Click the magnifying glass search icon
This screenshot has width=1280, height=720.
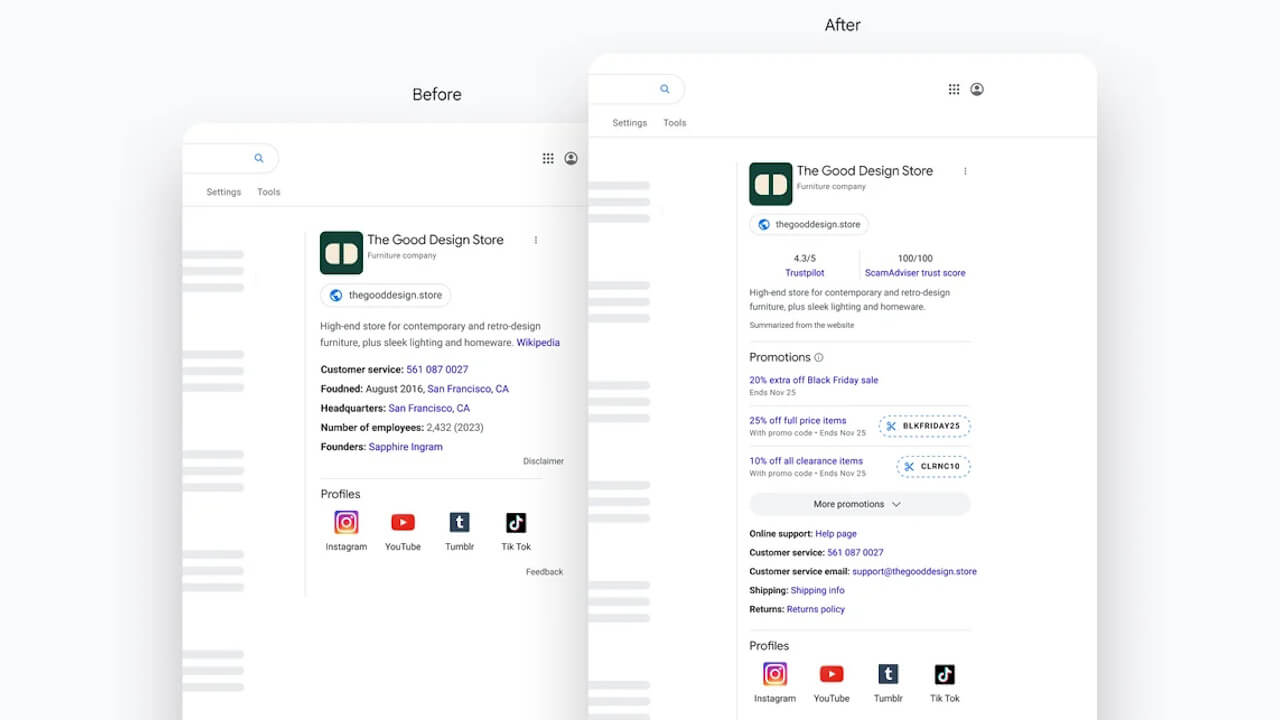click(666, 88)
